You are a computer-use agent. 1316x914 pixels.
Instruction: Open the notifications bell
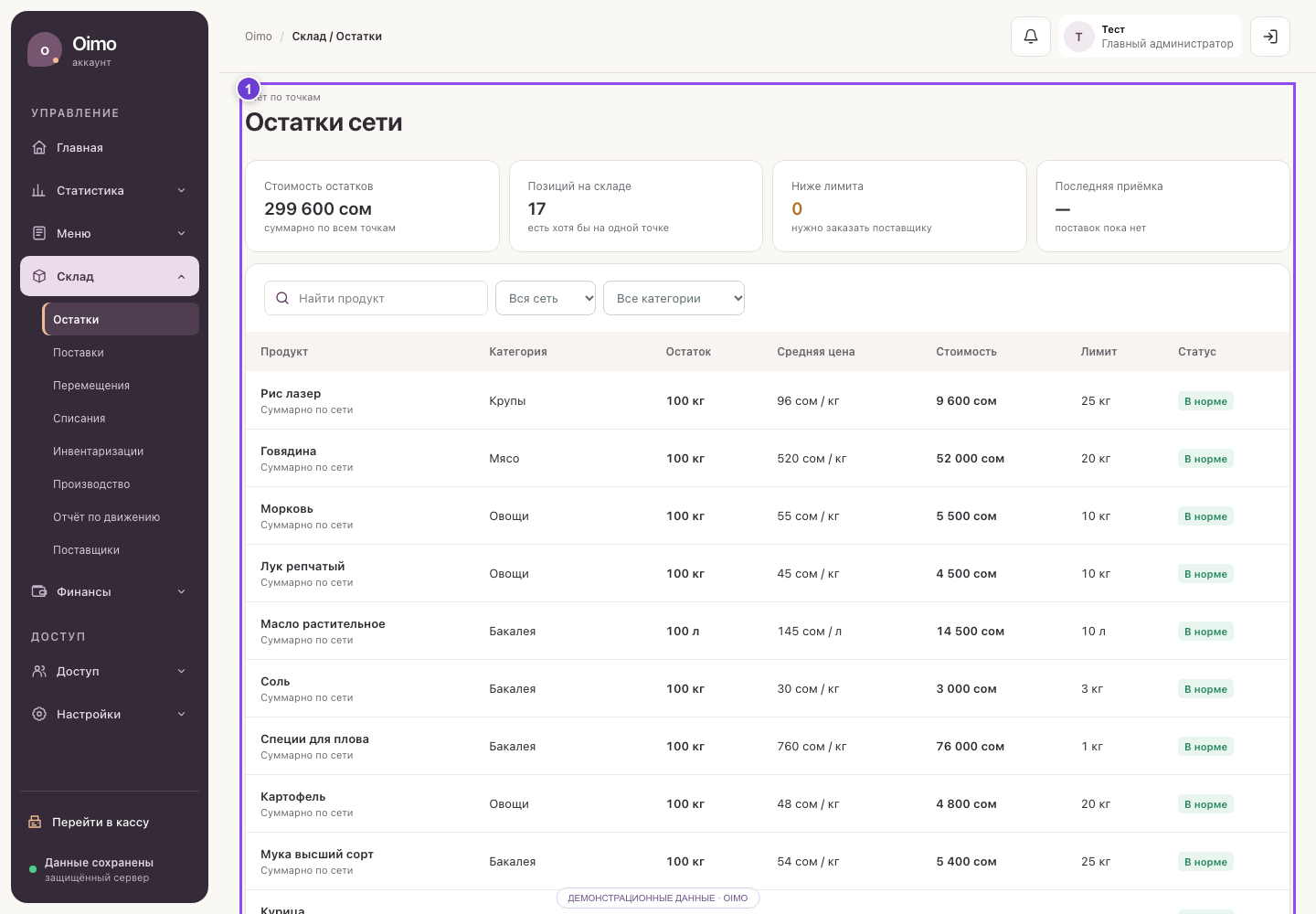point(1031,37)
